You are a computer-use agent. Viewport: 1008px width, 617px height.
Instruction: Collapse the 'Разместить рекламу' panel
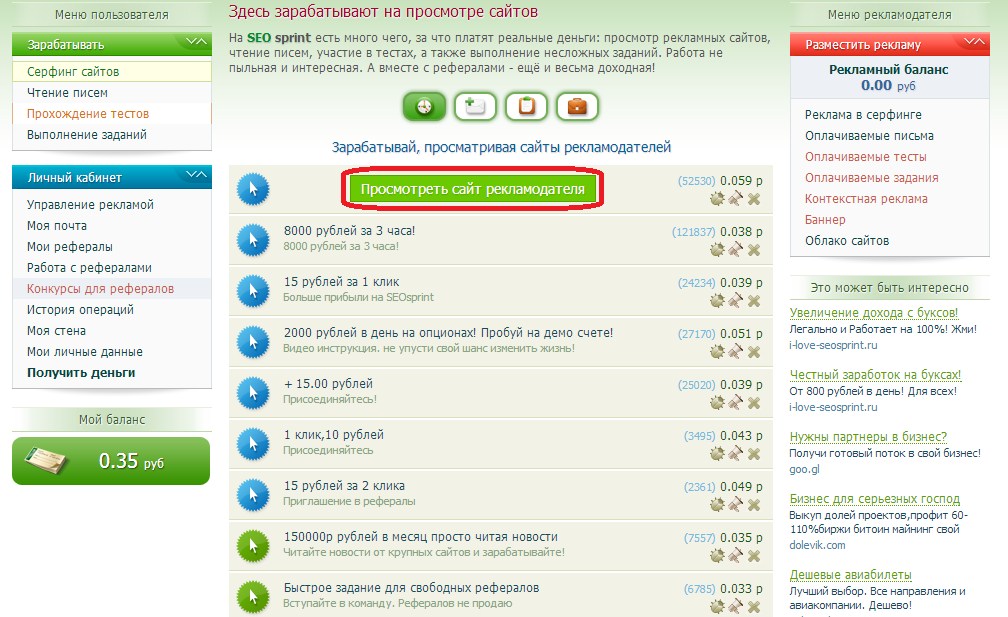pyautogui.click(x=970, y=43)
